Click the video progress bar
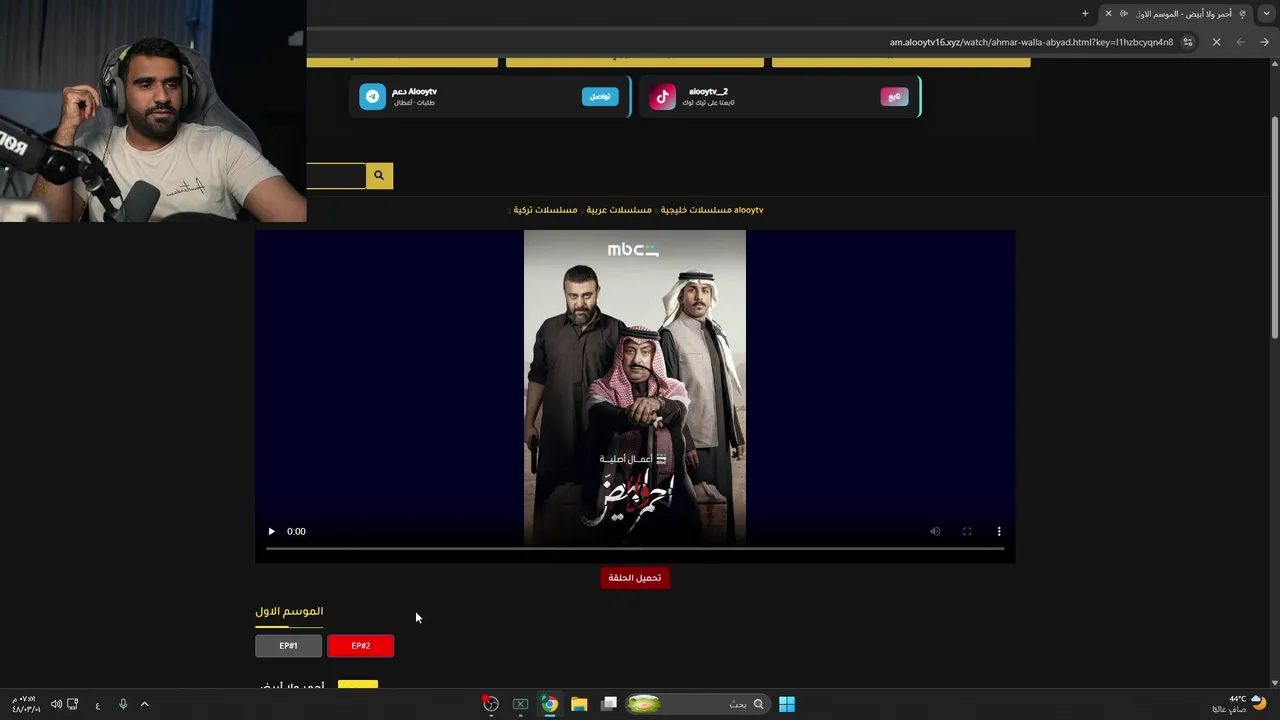Screen dimensions: 1280x720 [635, 548]
